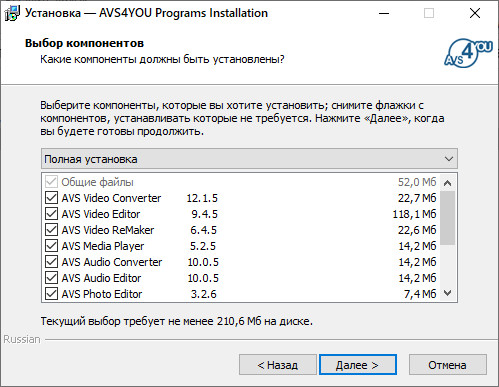Viewport: 499px width, 387px height.
Task: Select the AVS Audio Editor row label
Action: point(101,278)
